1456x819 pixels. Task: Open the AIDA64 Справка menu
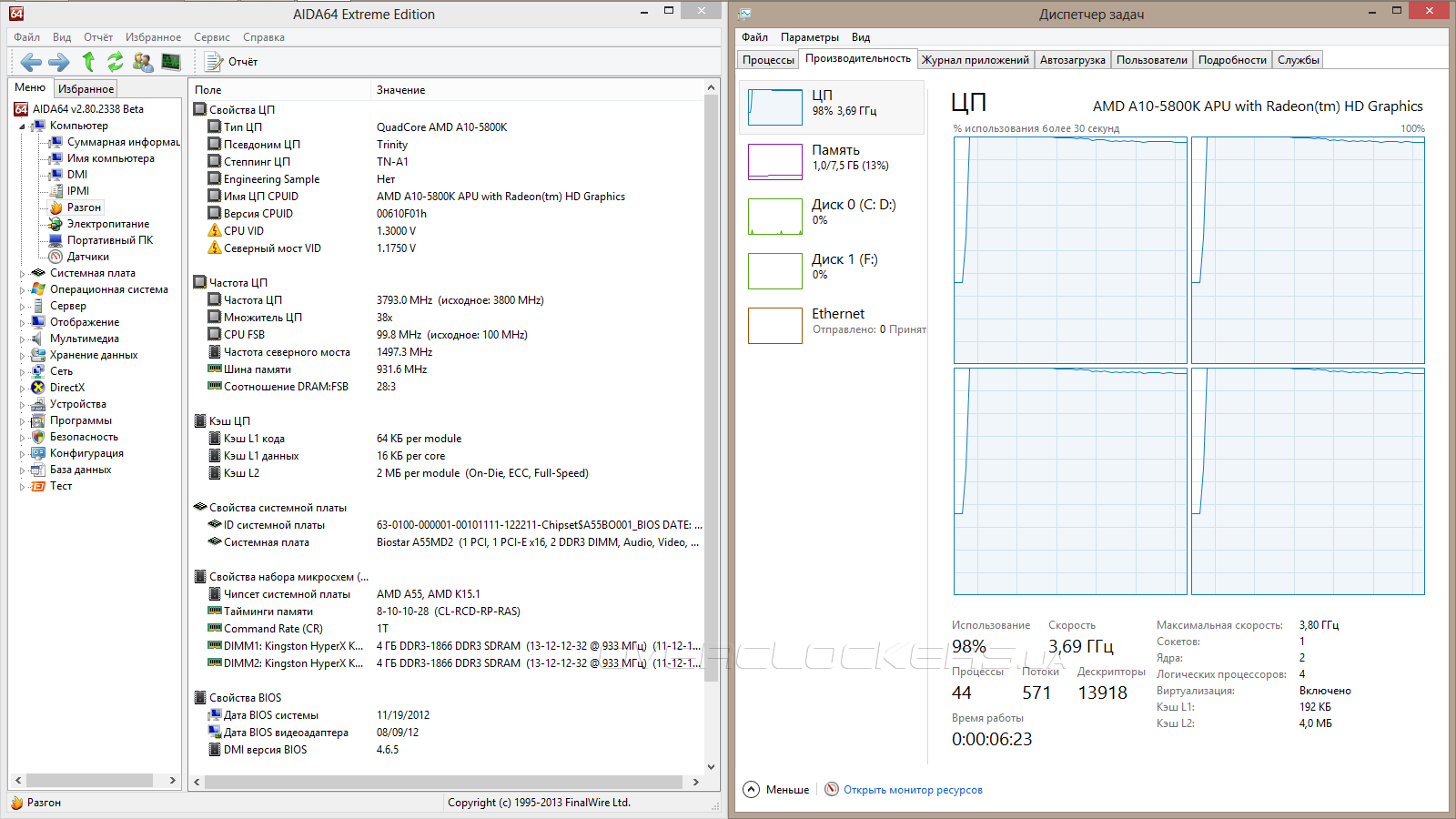click(x=264, y=37)
